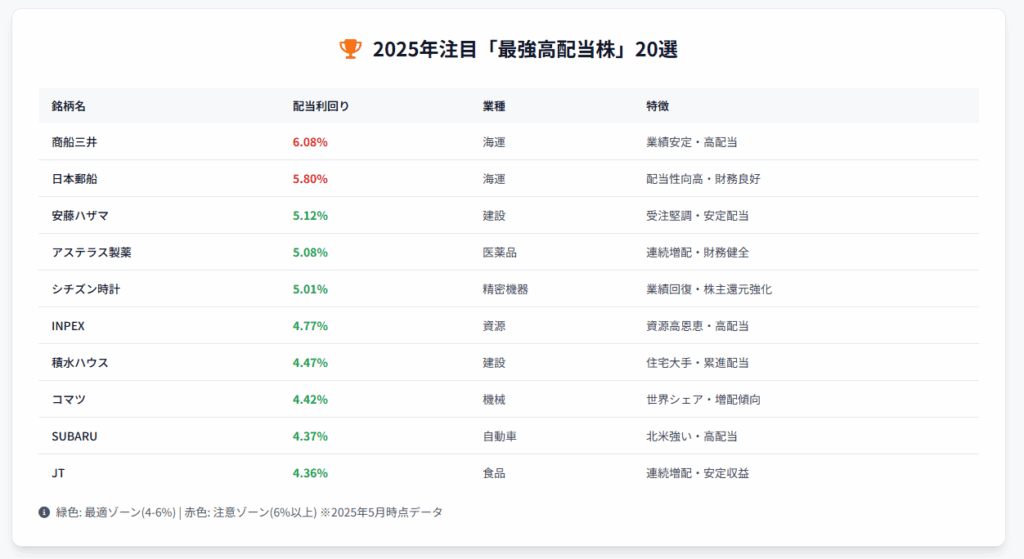Click the info icon in the footnote

[44, 513]
